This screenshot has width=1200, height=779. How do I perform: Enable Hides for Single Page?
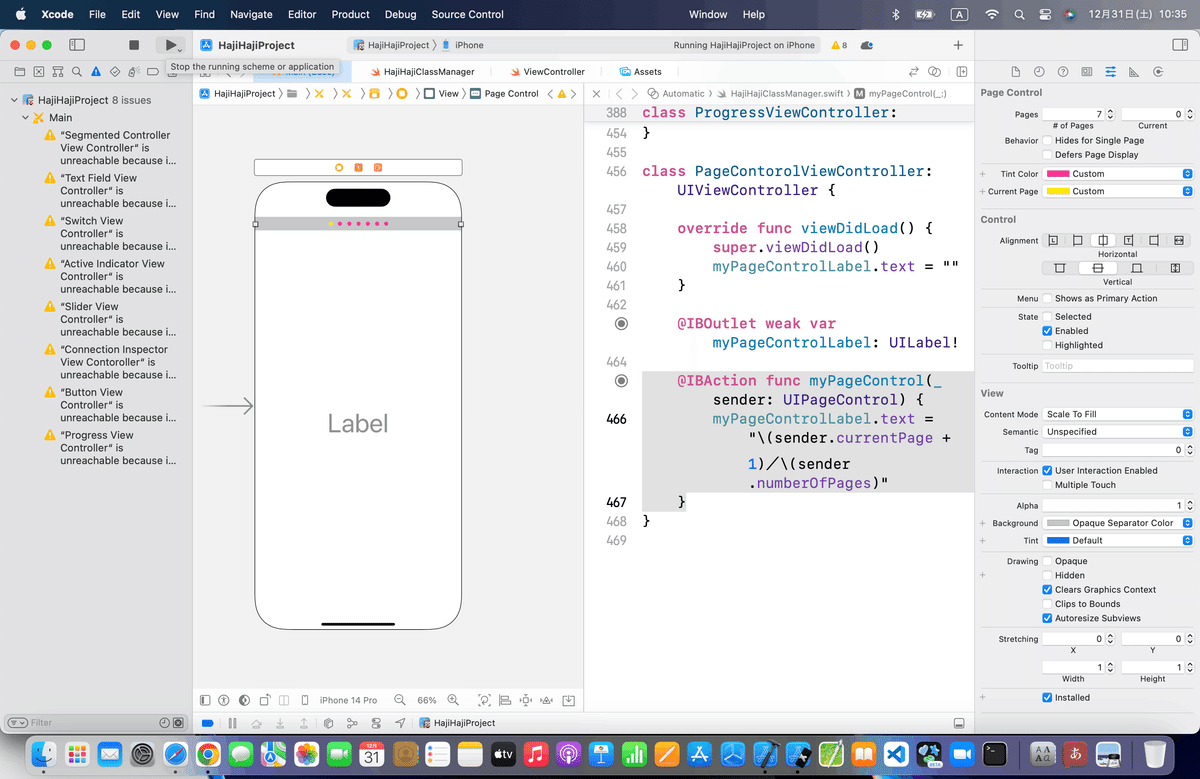(1047, 141)
